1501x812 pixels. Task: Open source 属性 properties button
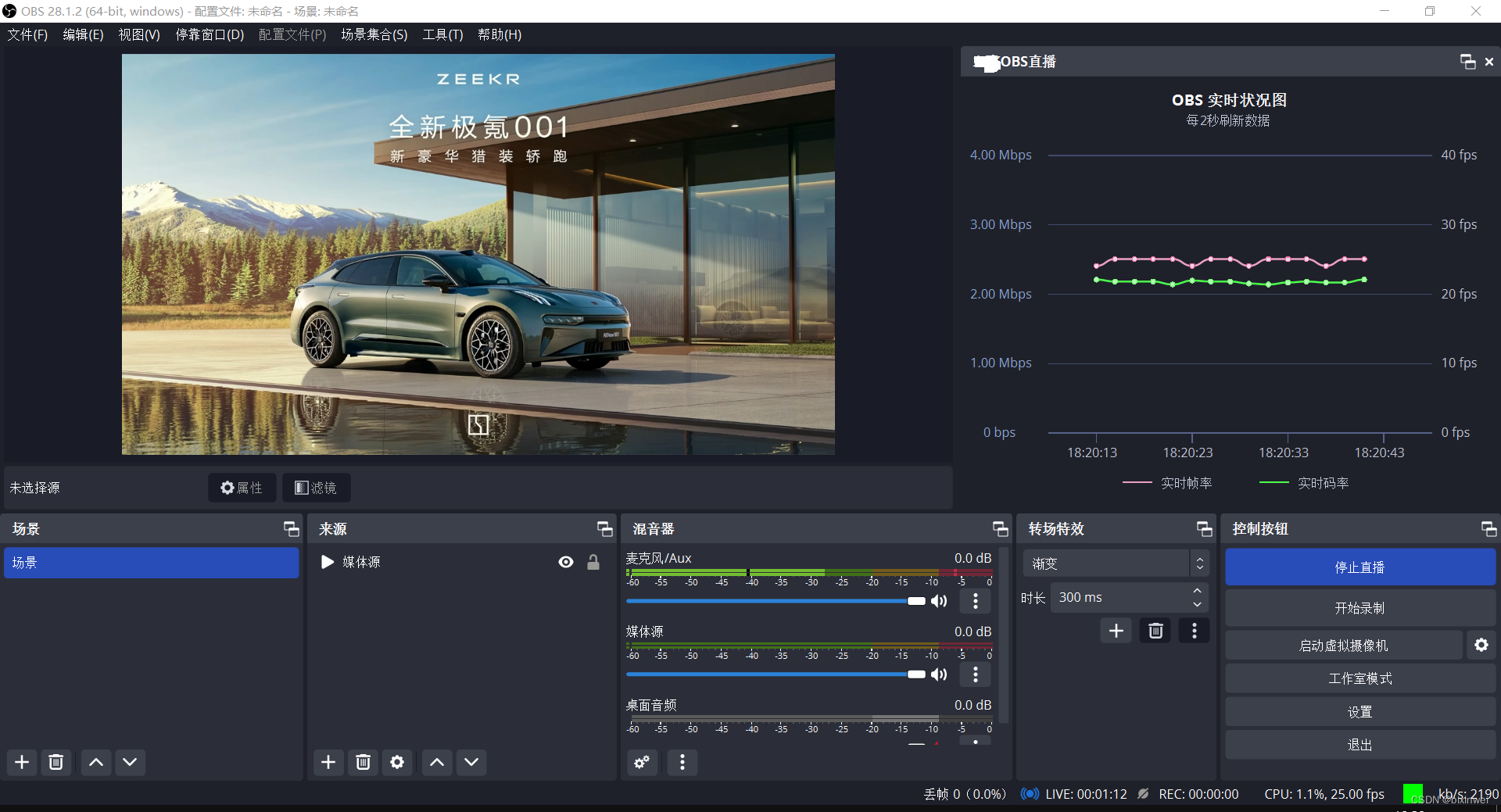click(x=242, y=488)
